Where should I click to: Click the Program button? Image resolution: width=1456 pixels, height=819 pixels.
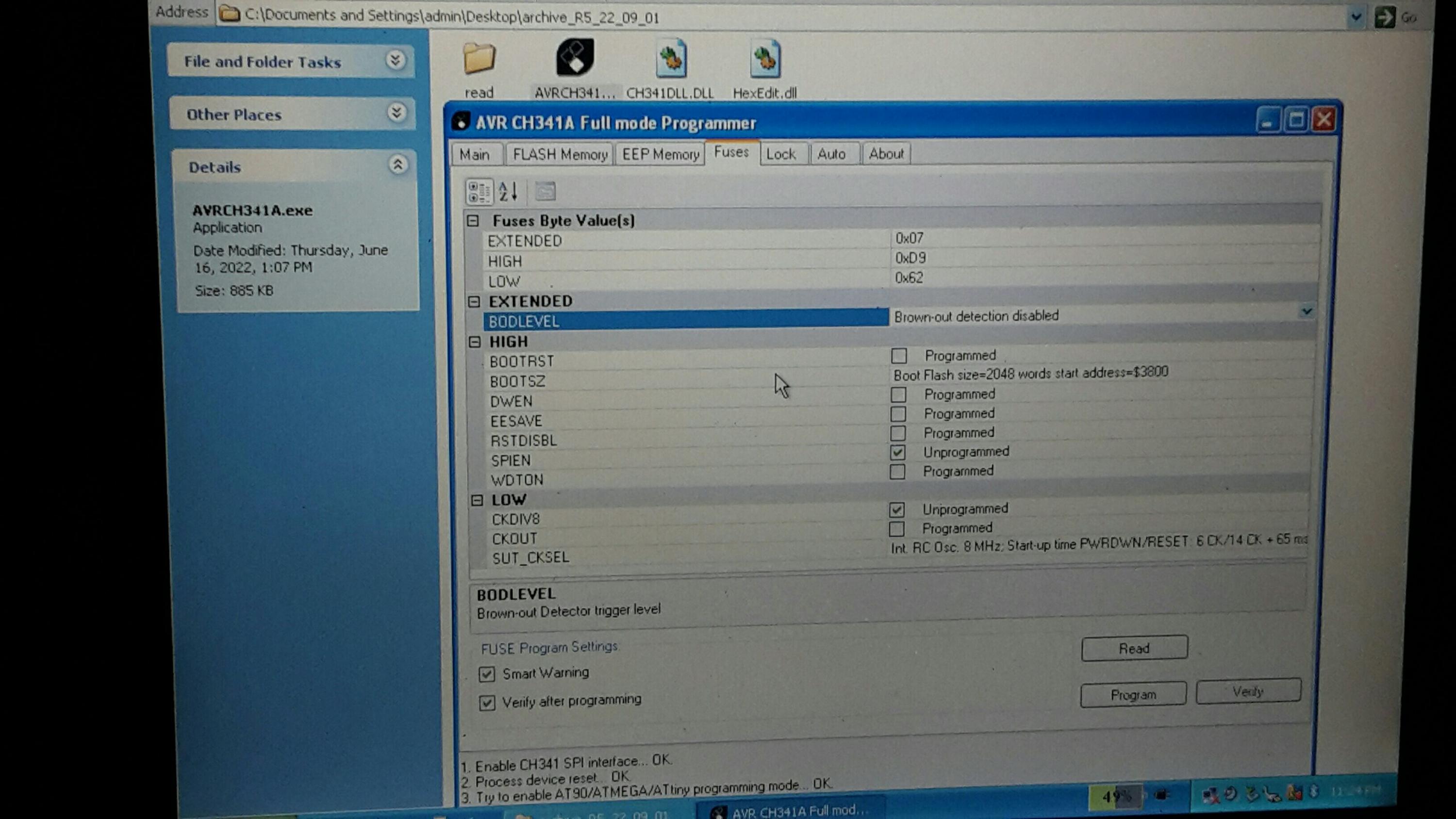pos(1133,695)
